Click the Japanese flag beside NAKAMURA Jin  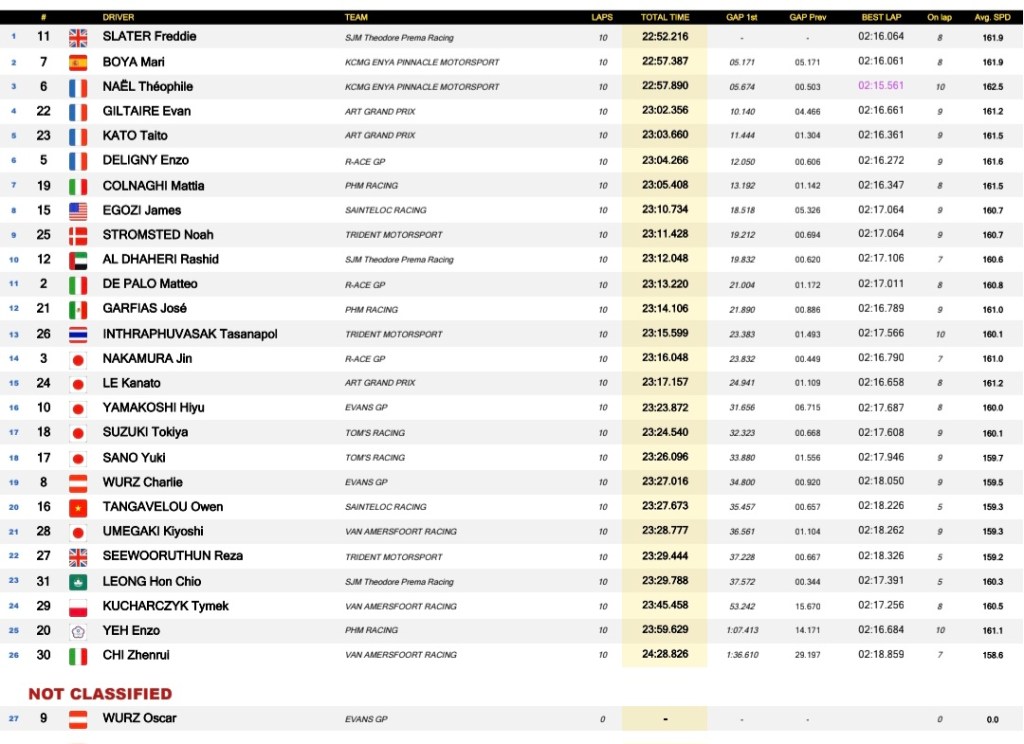coord(78,360)
